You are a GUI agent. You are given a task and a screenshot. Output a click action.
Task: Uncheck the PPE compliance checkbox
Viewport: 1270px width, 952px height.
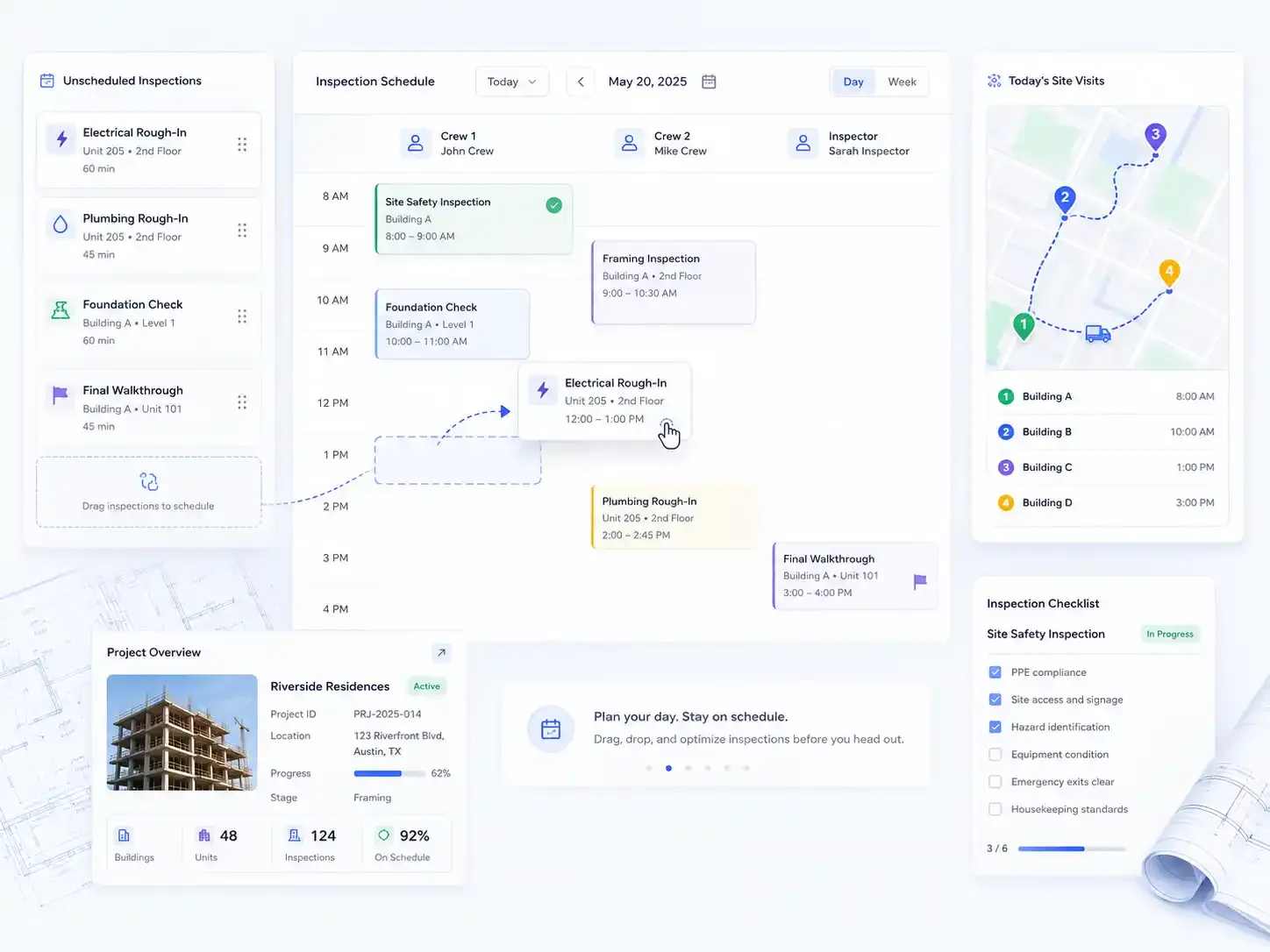point(995,672)
